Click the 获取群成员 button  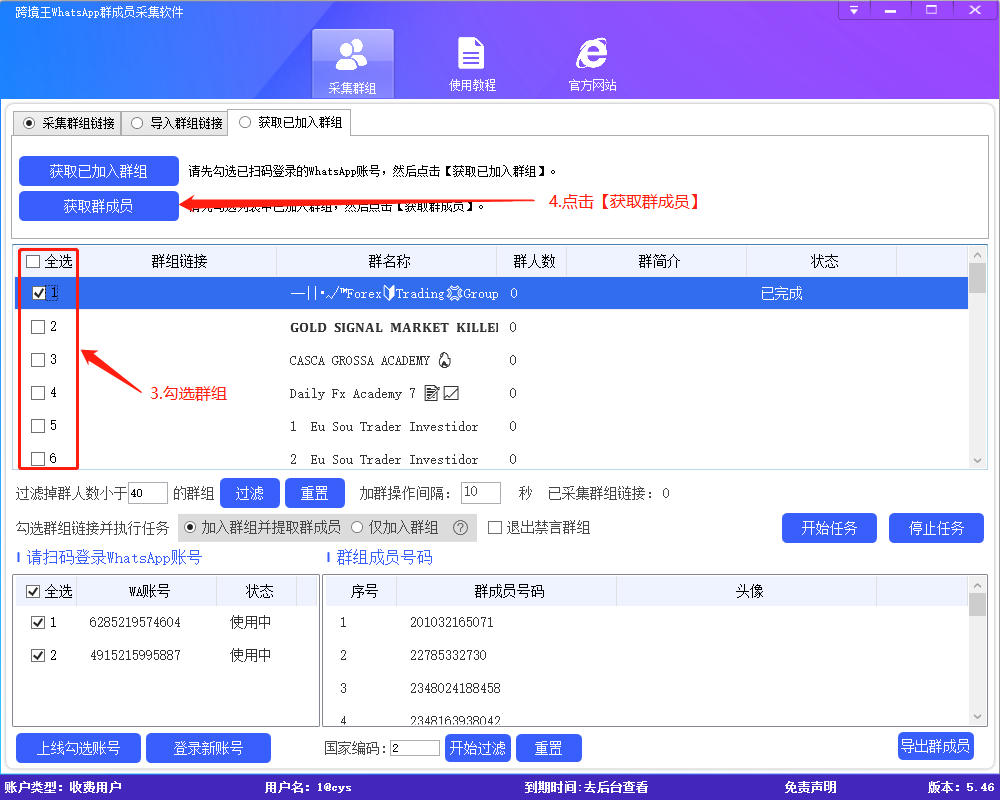(98, 206)
